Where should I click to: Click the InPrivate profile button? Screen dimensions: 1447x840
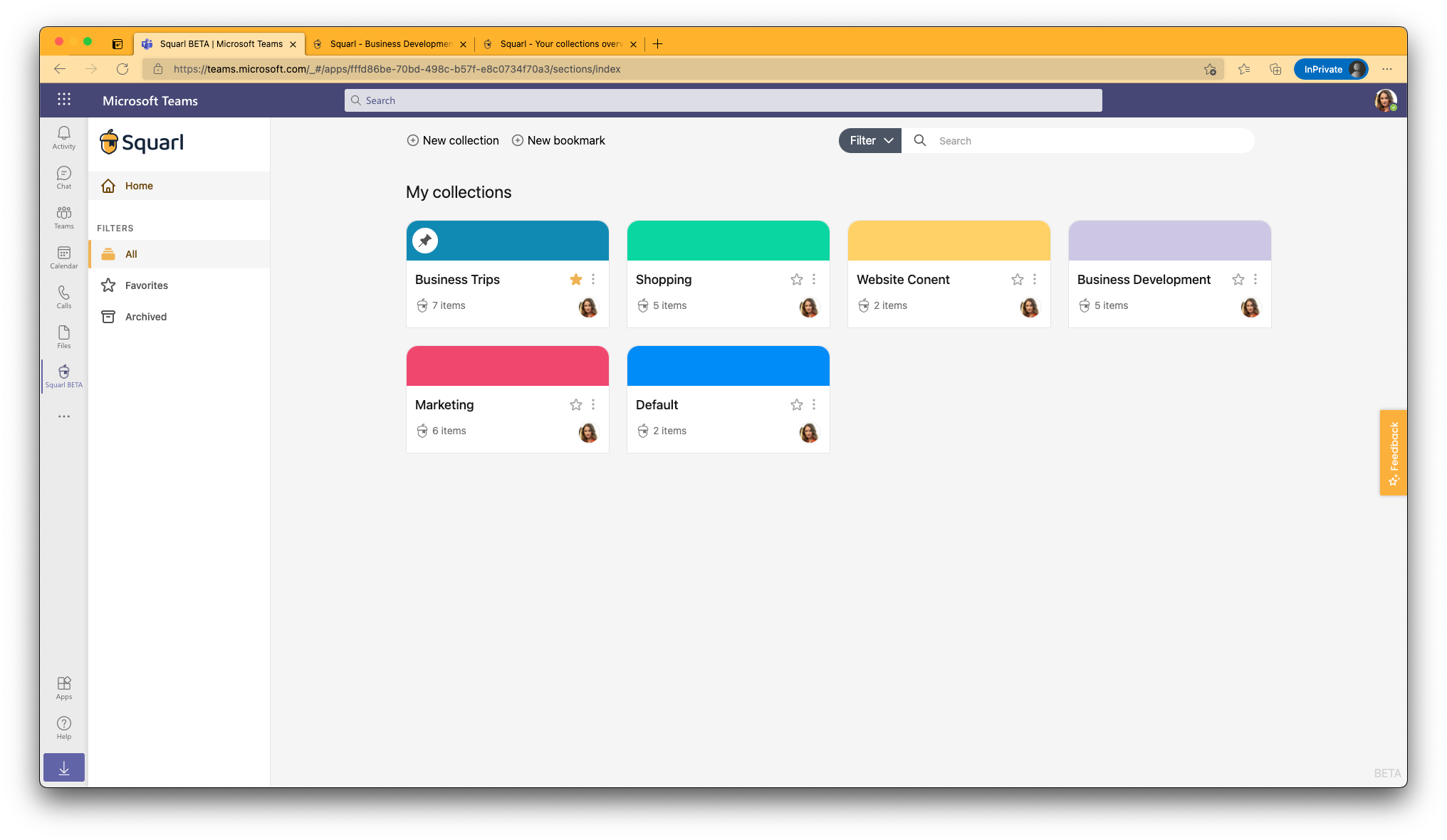pos(1330,69)
